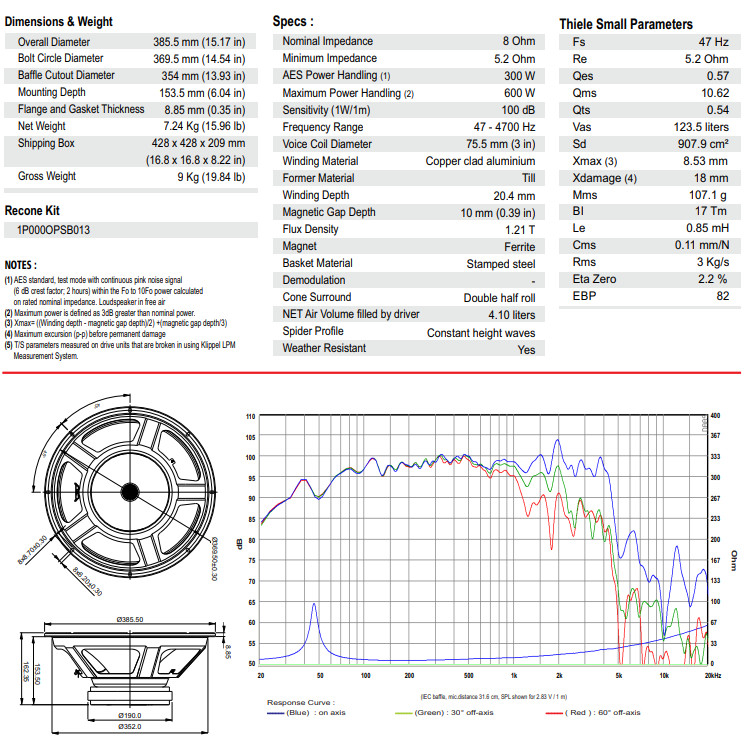Click the Bolt Circle Diameter label
744x750 pixels.
tap(60, 58)
